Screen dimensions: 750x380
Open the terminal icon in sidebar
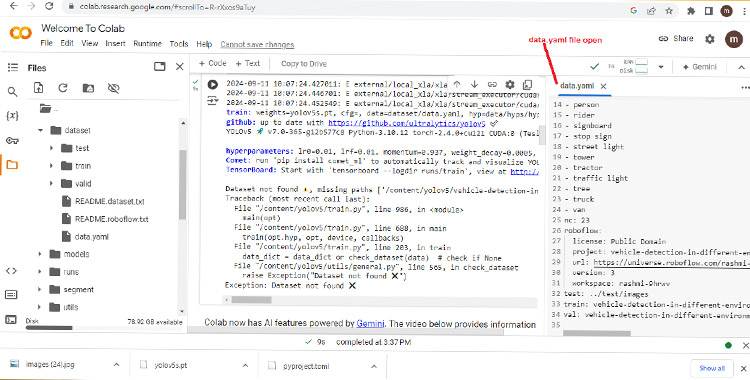(11, 319)
